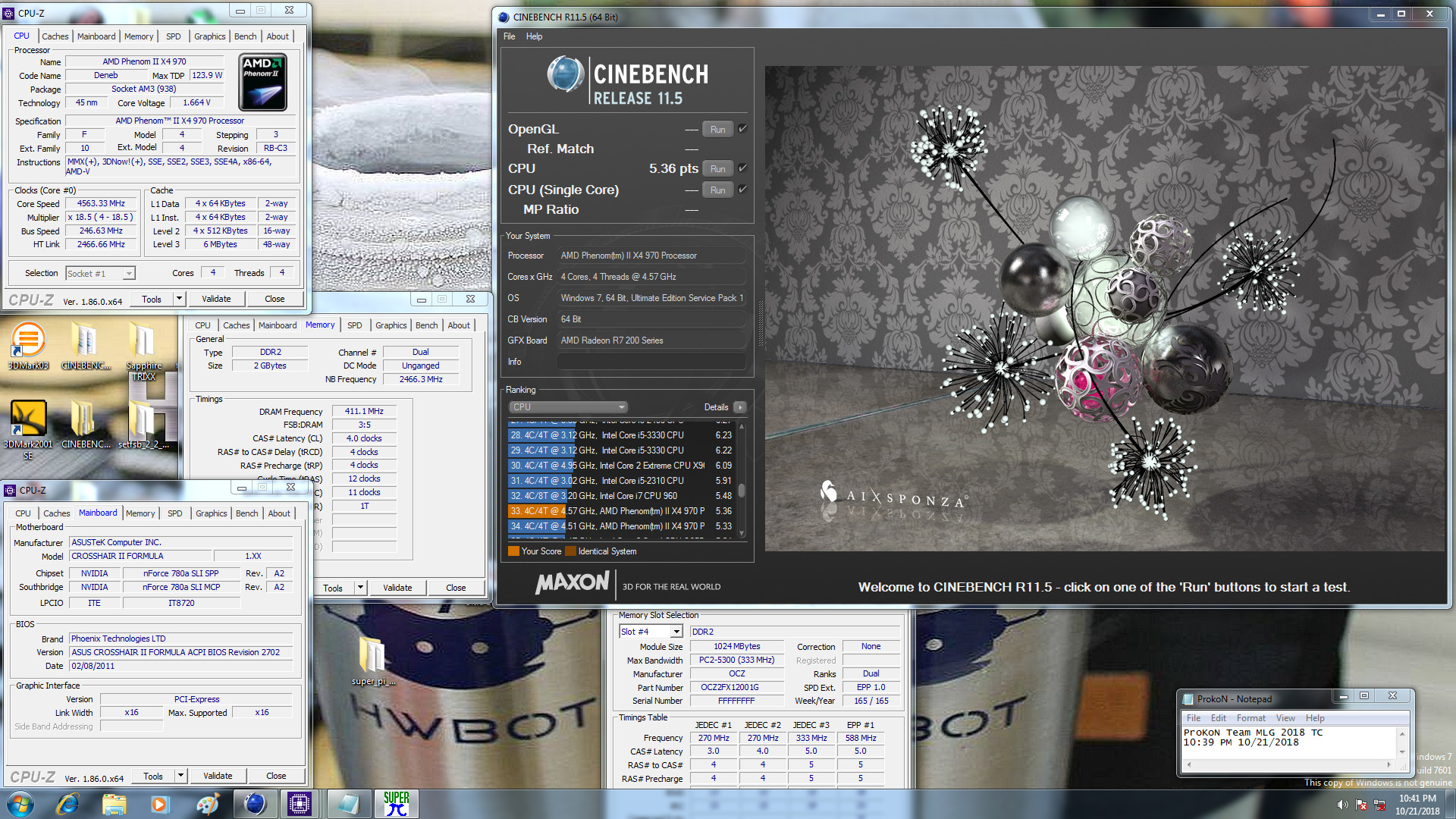Screen dimensions: 1456x819
Task: Run the CPU benchmark in Cinebench
Action: pos(717,169)
